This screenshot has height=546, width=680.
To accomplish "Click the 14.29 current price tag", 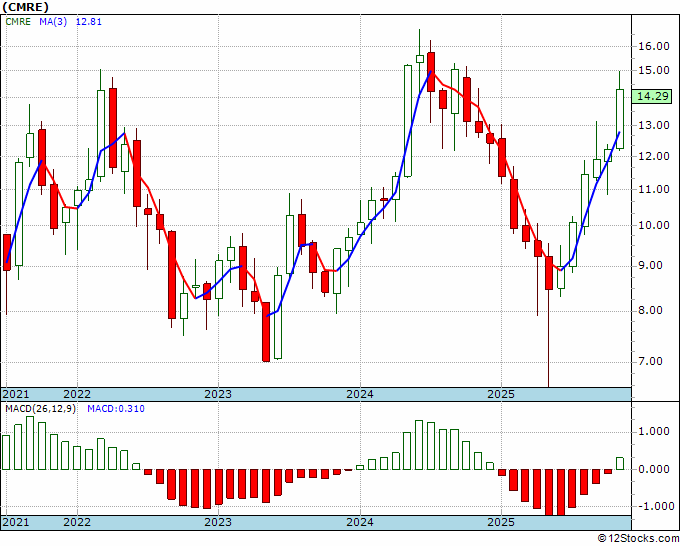I will pyautogui.click(x=654, y=96).
